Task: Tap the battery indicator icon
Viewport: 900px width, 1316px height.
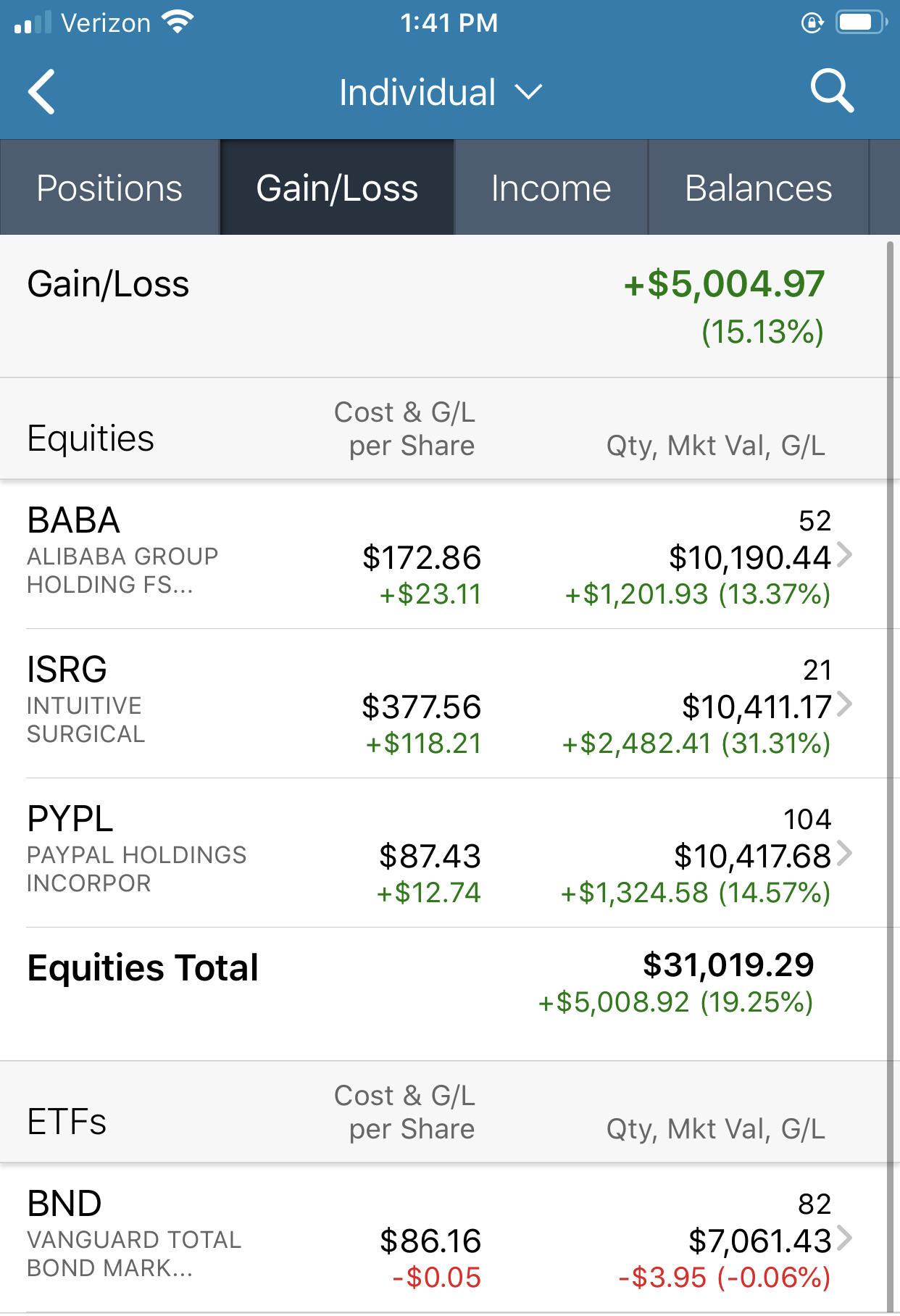Action: point(862,22)
